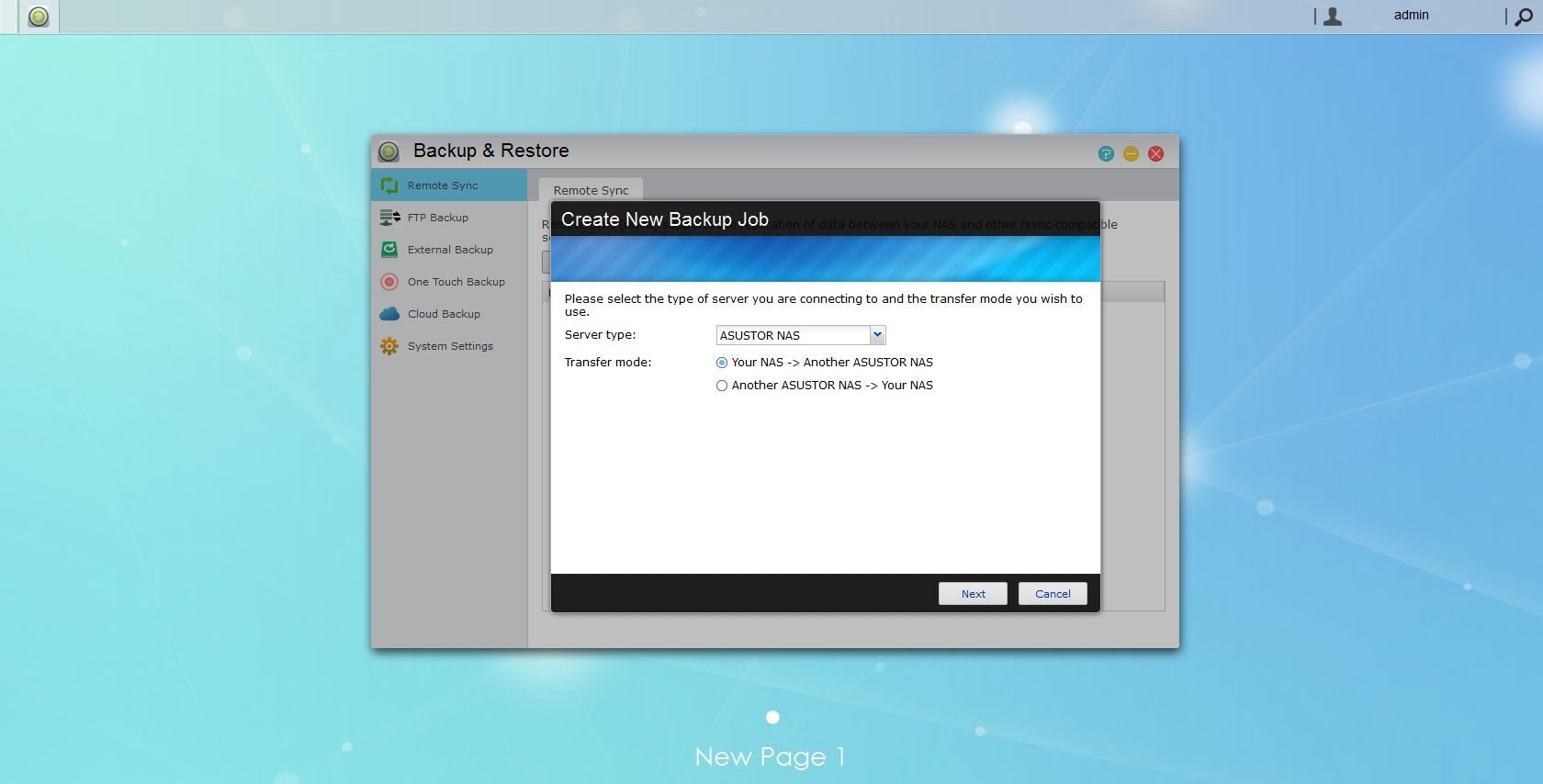Click the New Page 1 desktop indicator dot
1543x784 pixels.
tap(772, 717)
